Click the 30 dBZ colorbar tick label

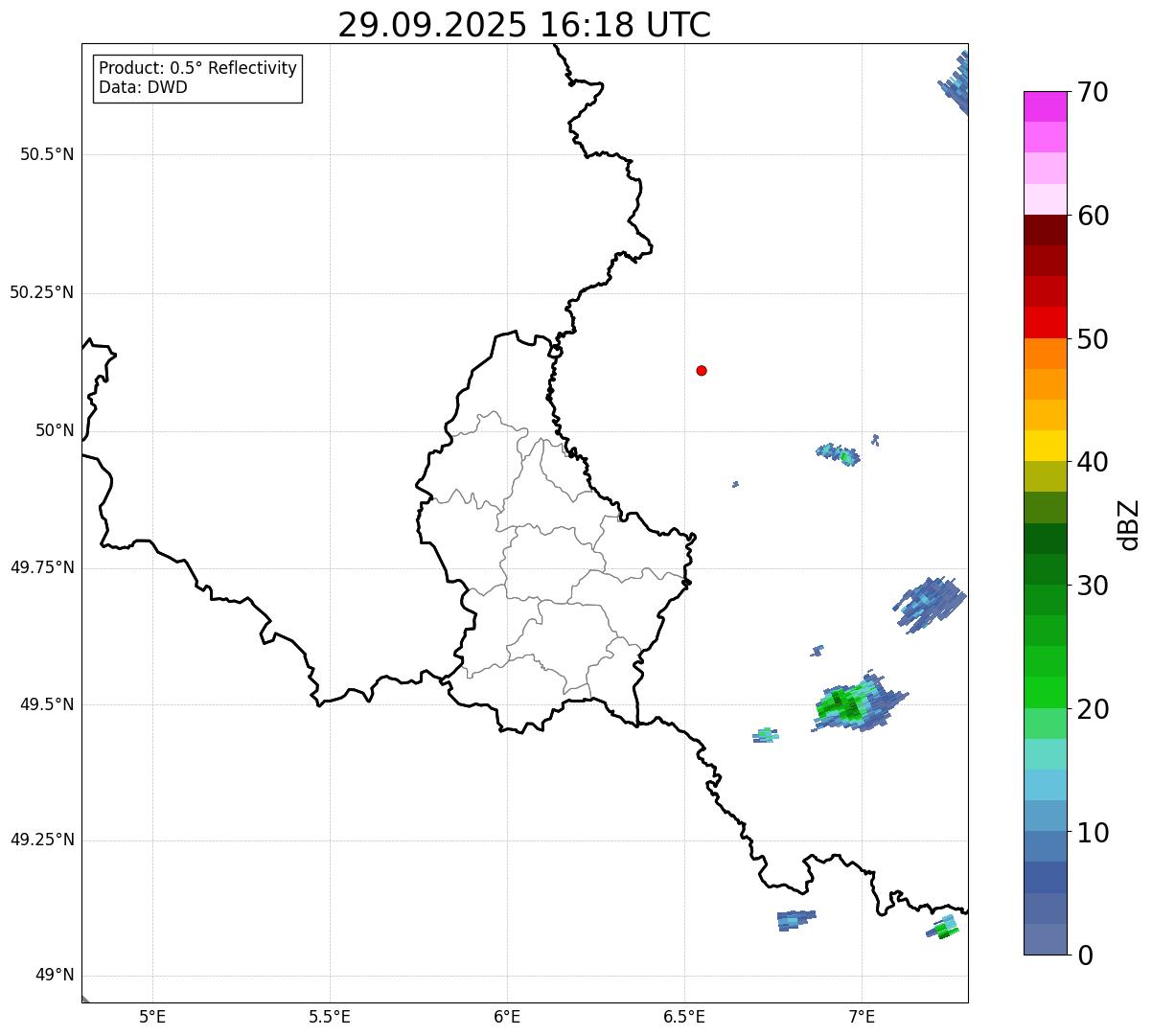click(1093, 586)
